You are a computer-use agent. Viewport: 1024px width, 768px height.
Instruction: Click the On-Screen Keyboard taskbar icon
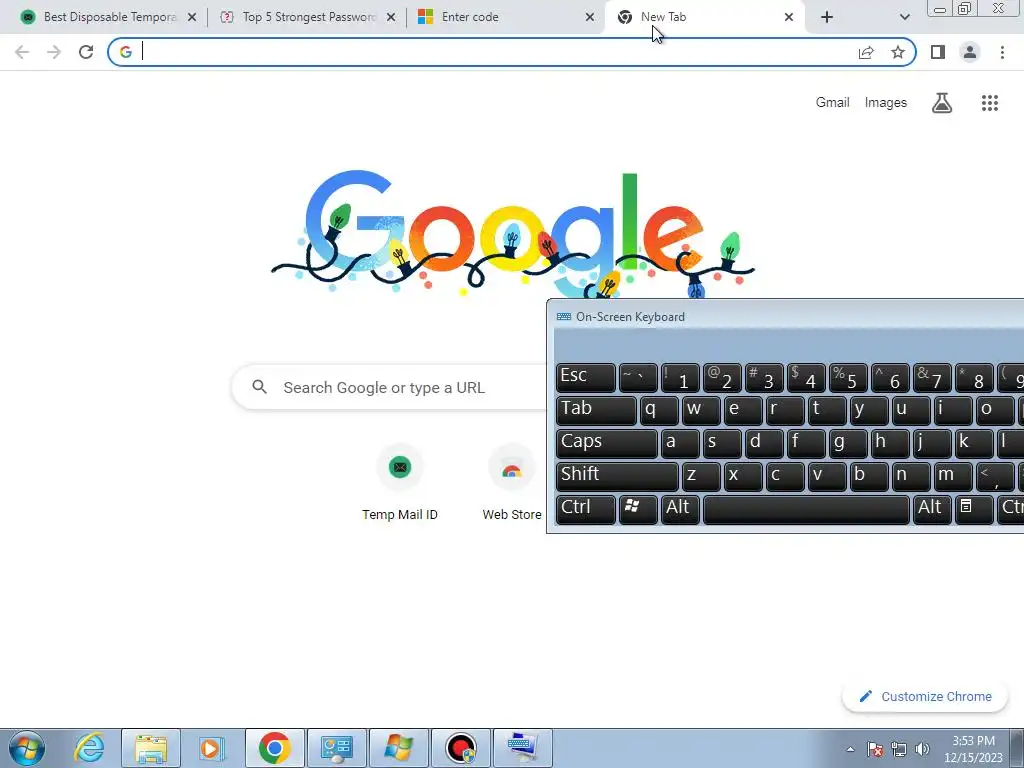[x=522, y=748]
